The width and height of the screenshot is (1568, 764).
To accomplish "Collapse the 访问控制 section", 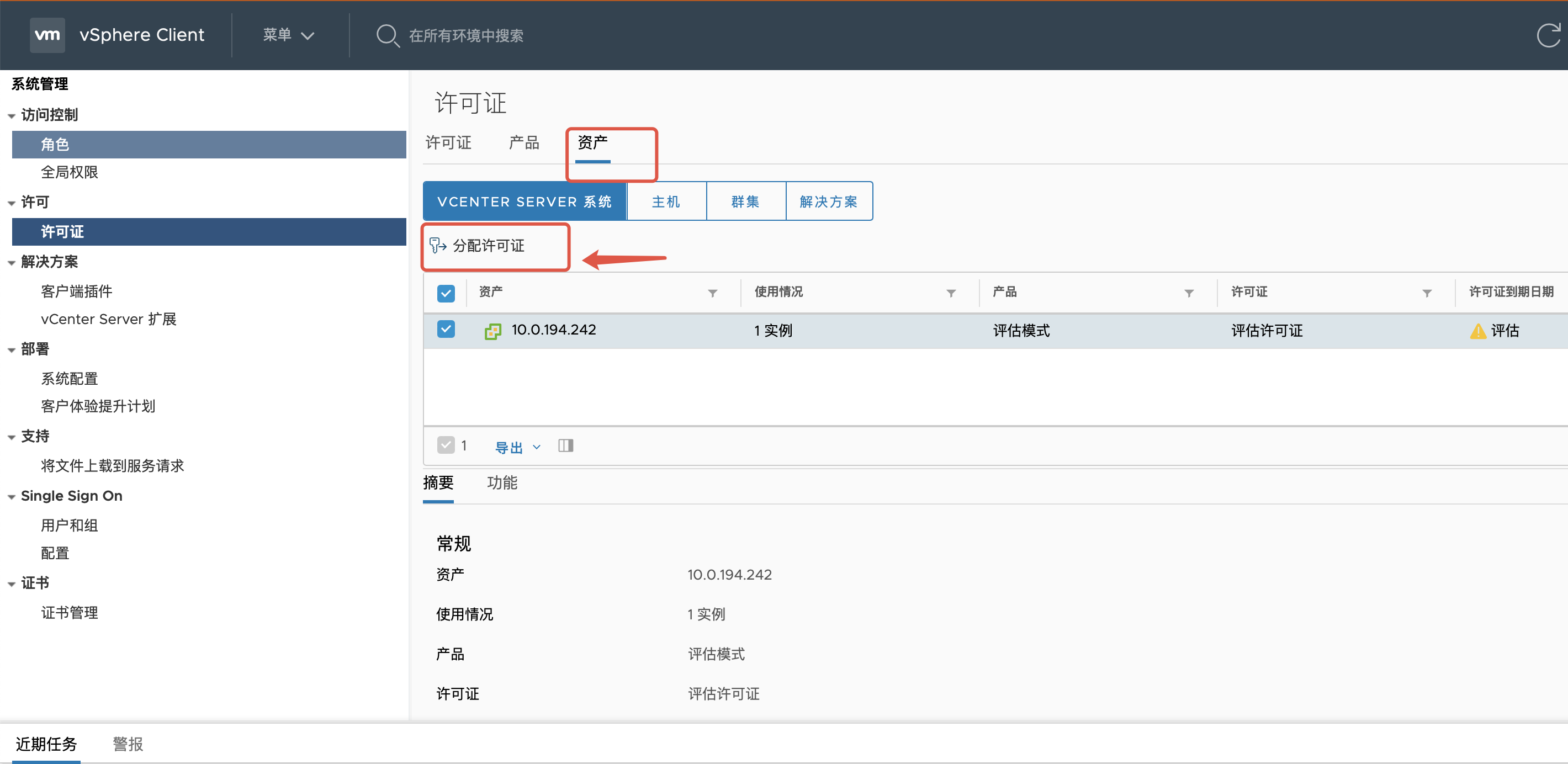I will tap(12, 116).
